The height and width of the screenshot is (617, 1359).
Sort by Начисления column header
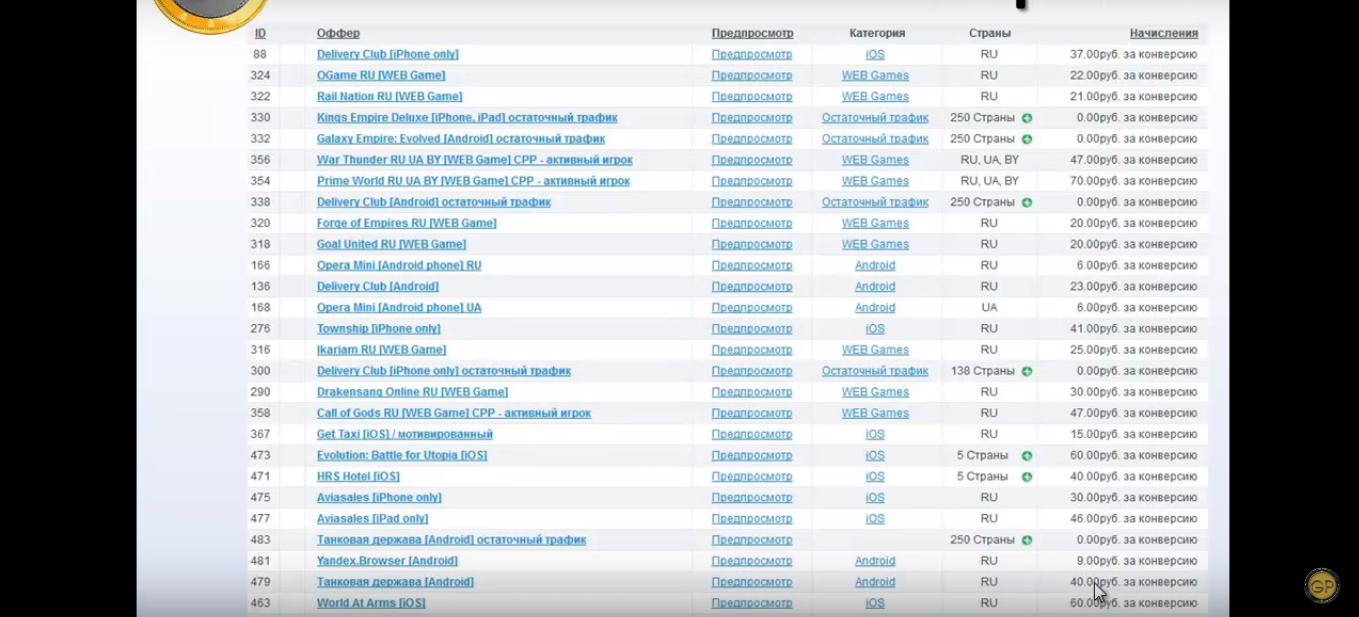pos(1163,33)
